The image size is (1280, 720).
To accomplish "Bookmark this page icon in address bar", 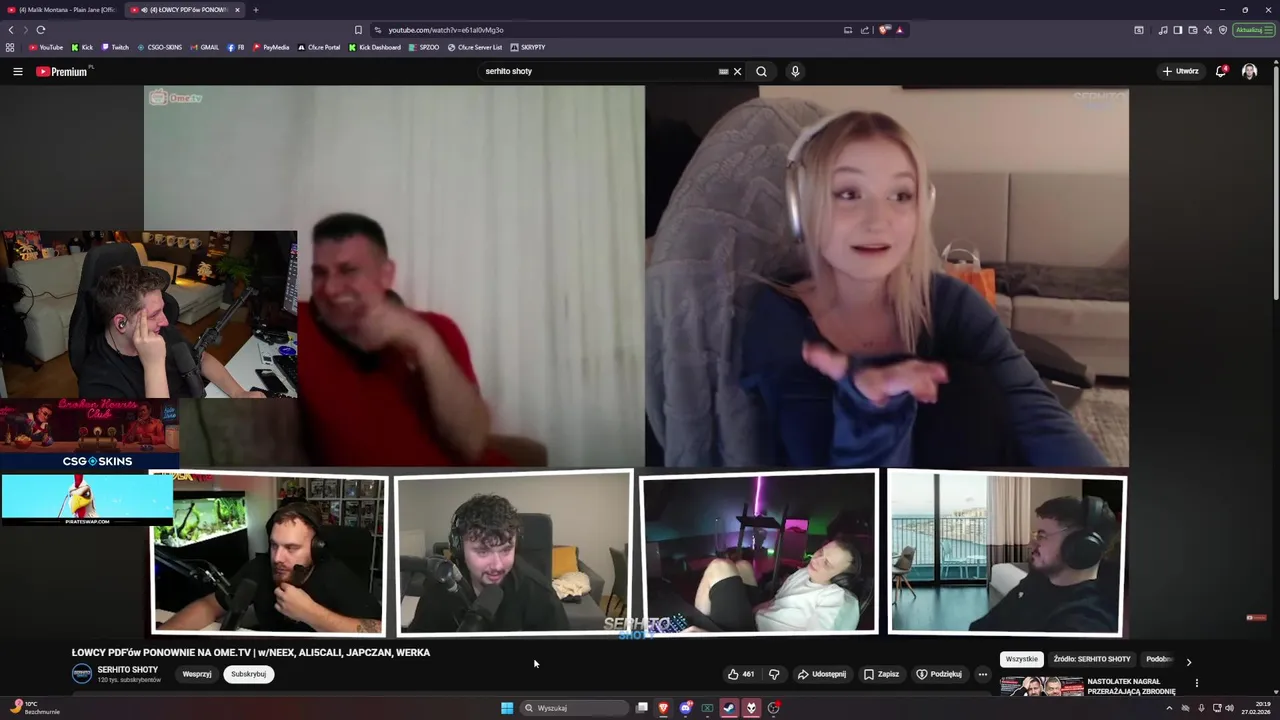I will click(358, 30).
